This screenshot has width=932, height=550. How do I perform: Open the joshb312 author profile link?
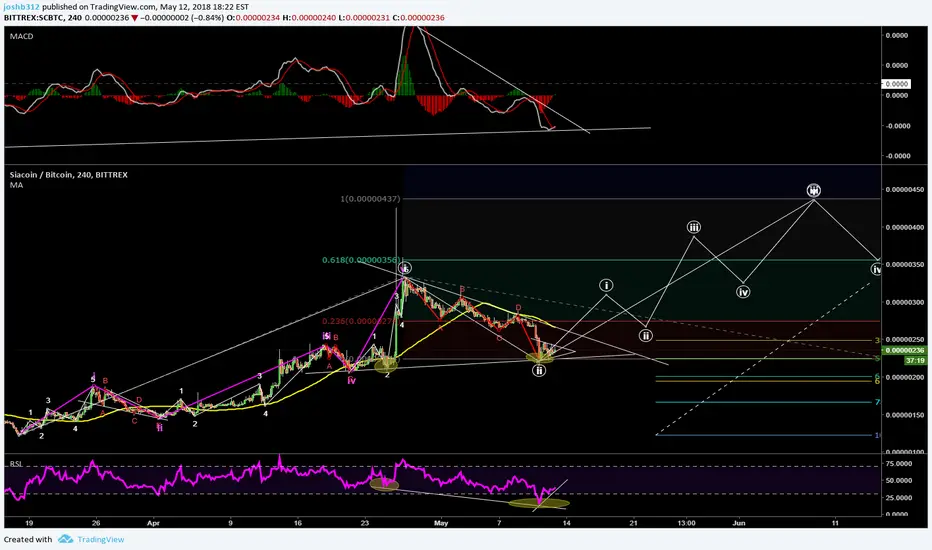point(22,7)
